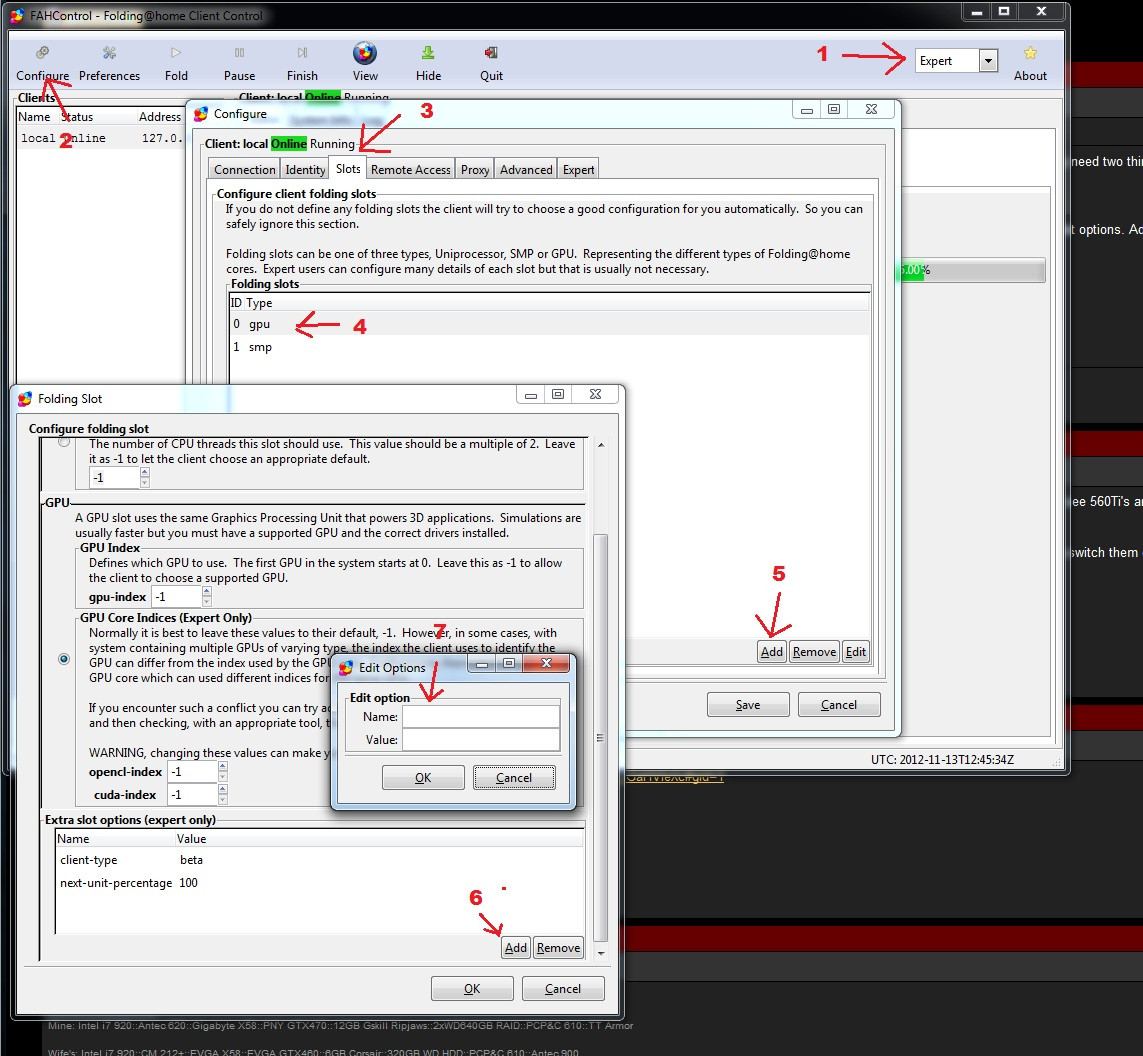Decrease the cuda-index spinner
Image resolution: width=1143 pixels, height=1056 pixels.
coord(223,800)
